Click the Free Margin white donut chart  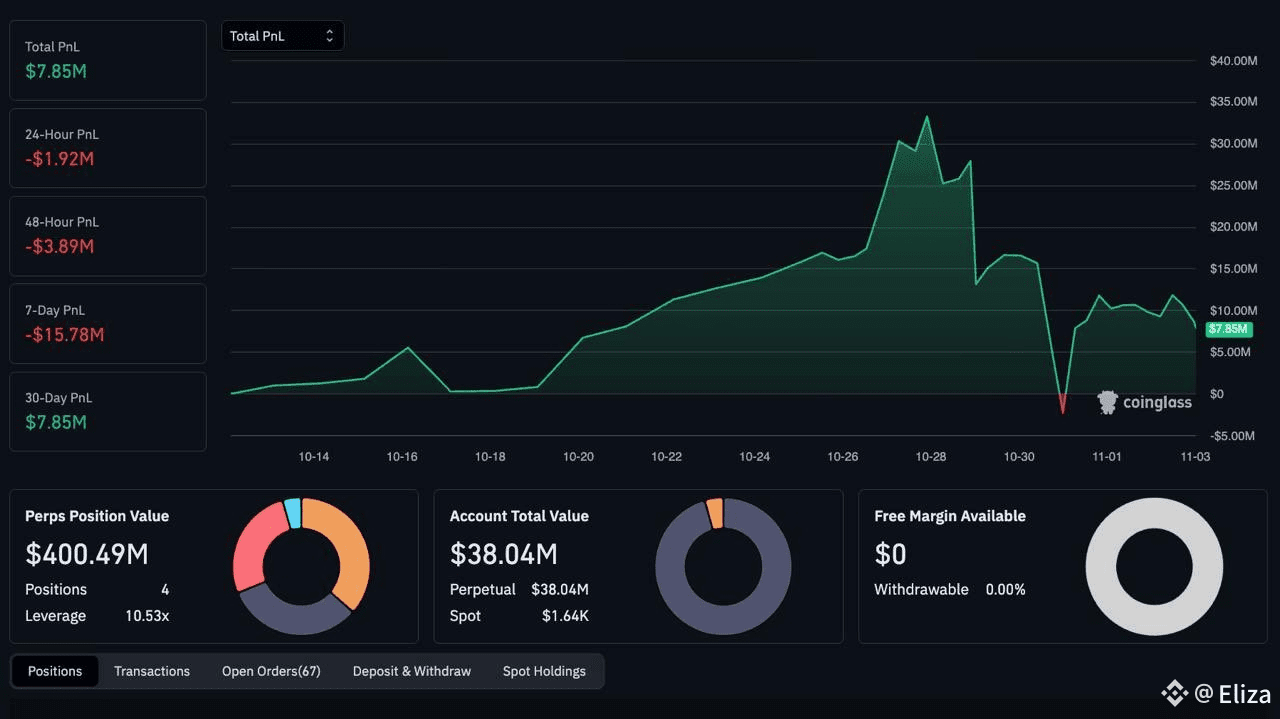click(1154, 566)
